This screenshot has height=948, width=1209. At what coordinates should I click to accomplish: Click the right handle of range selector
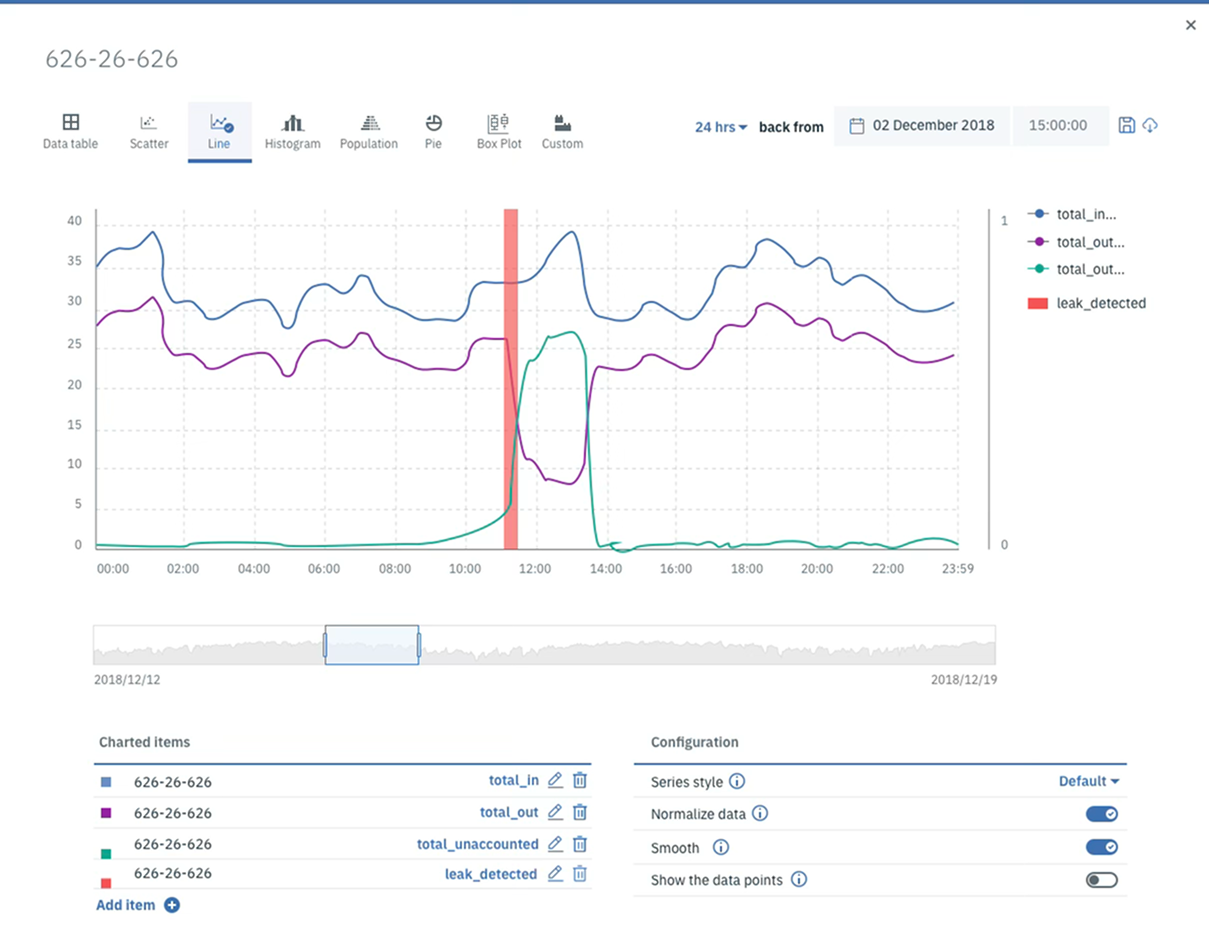pyautogui.click(x=419, y=645)
